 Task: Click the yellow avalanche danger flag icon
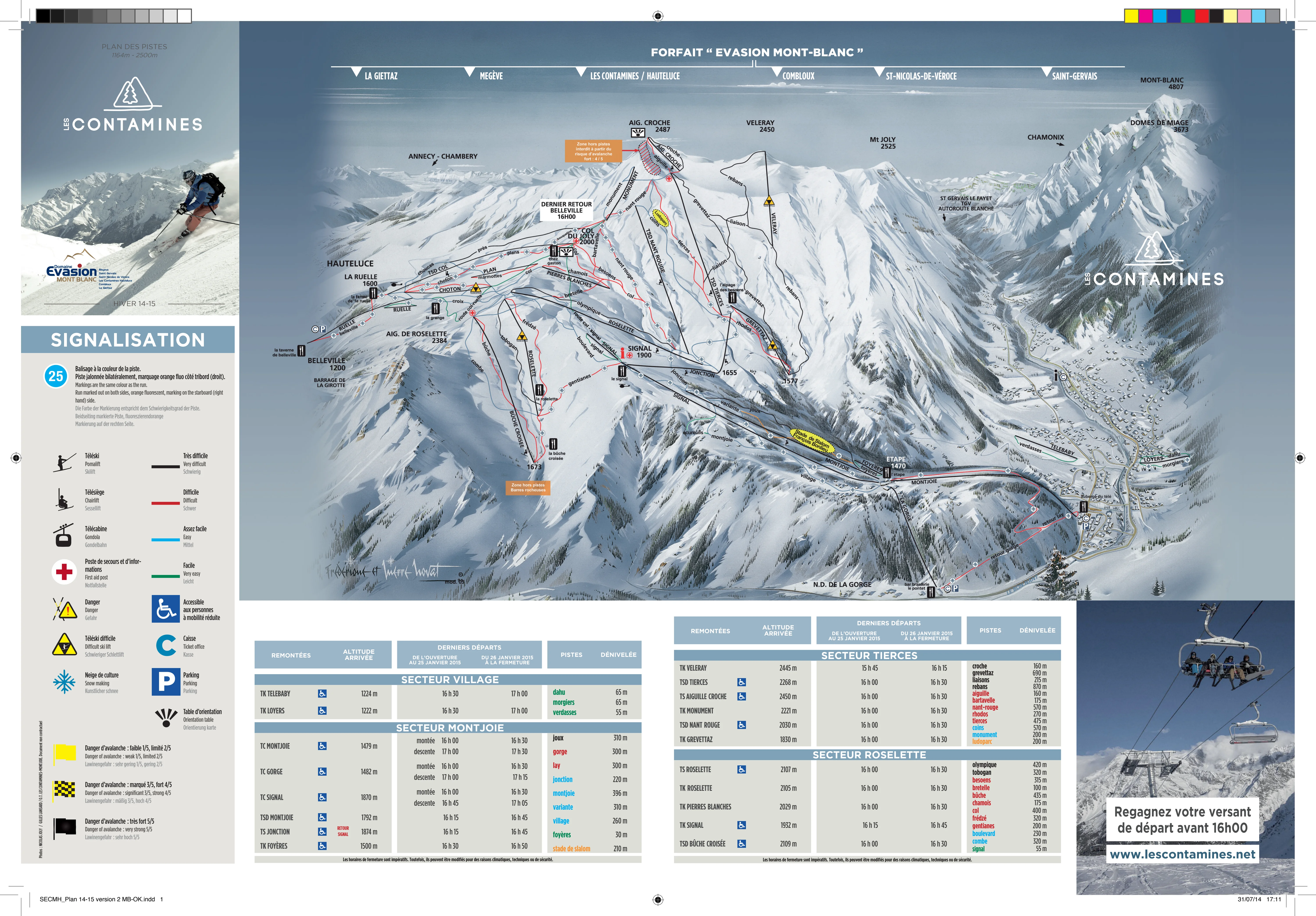pos(64,754)
